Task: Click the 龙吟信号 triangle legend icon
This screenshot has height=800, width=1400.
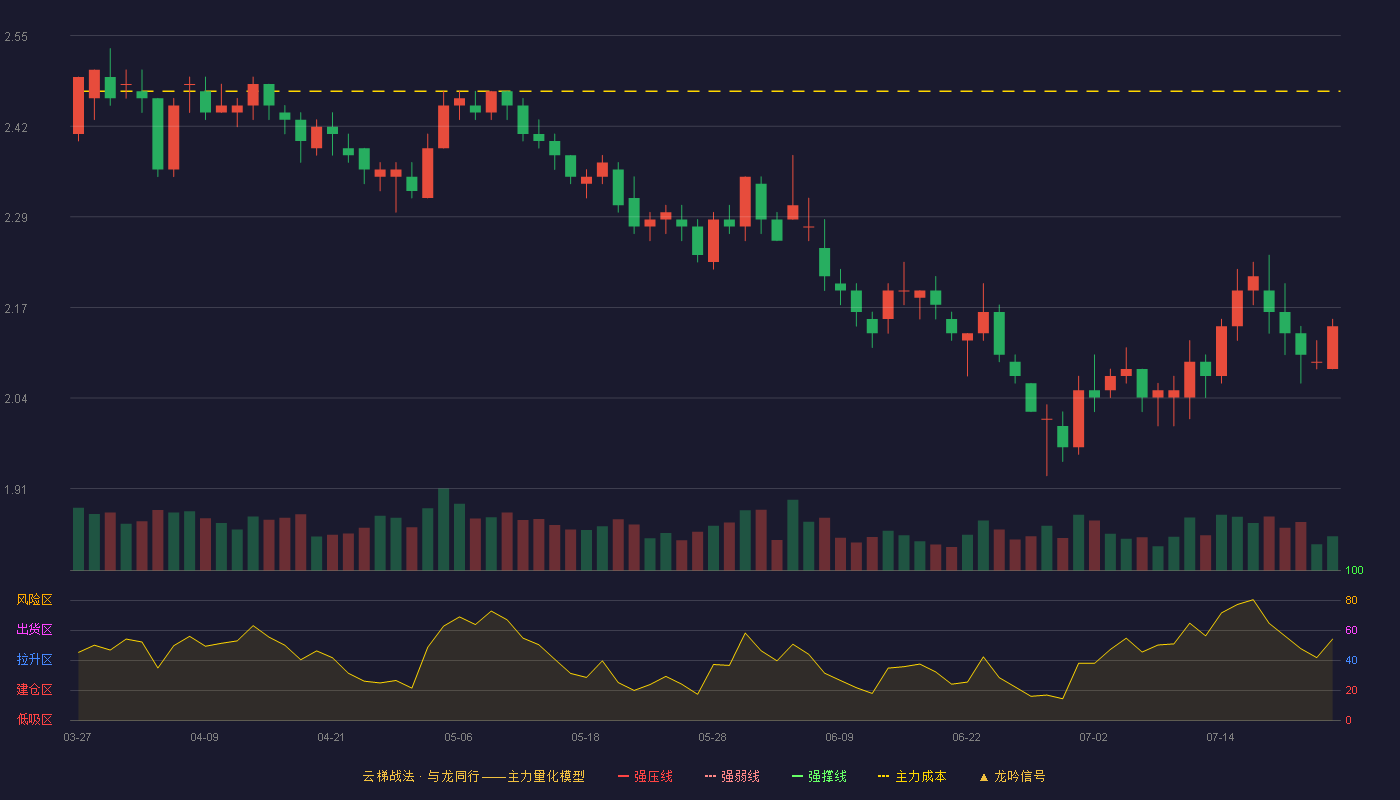Action: [984, 776]
